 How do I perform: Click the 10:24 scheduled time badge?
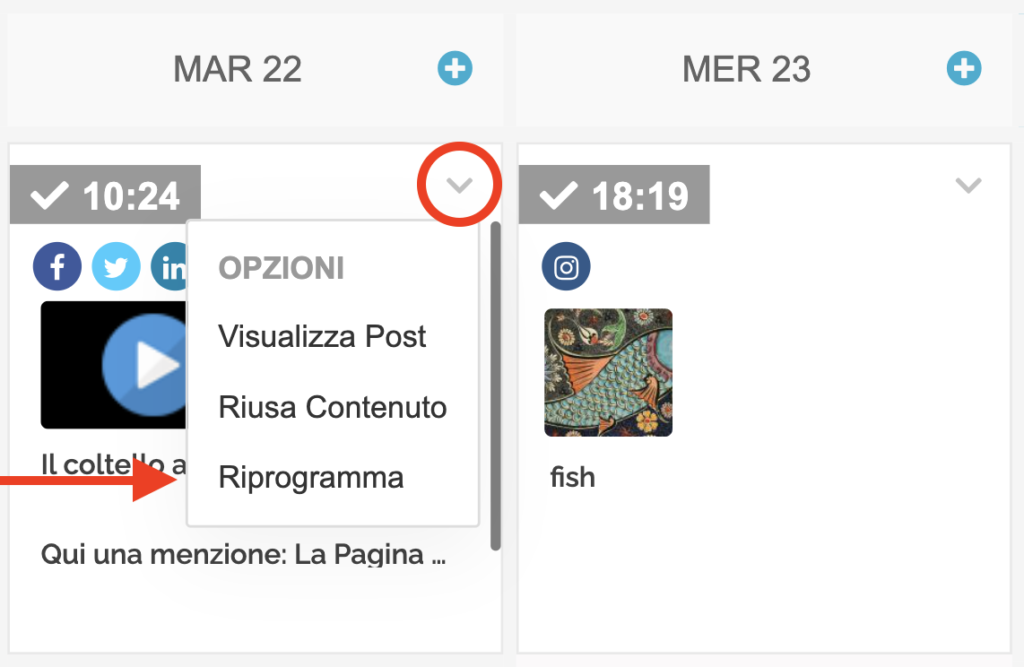click(105, 194)
